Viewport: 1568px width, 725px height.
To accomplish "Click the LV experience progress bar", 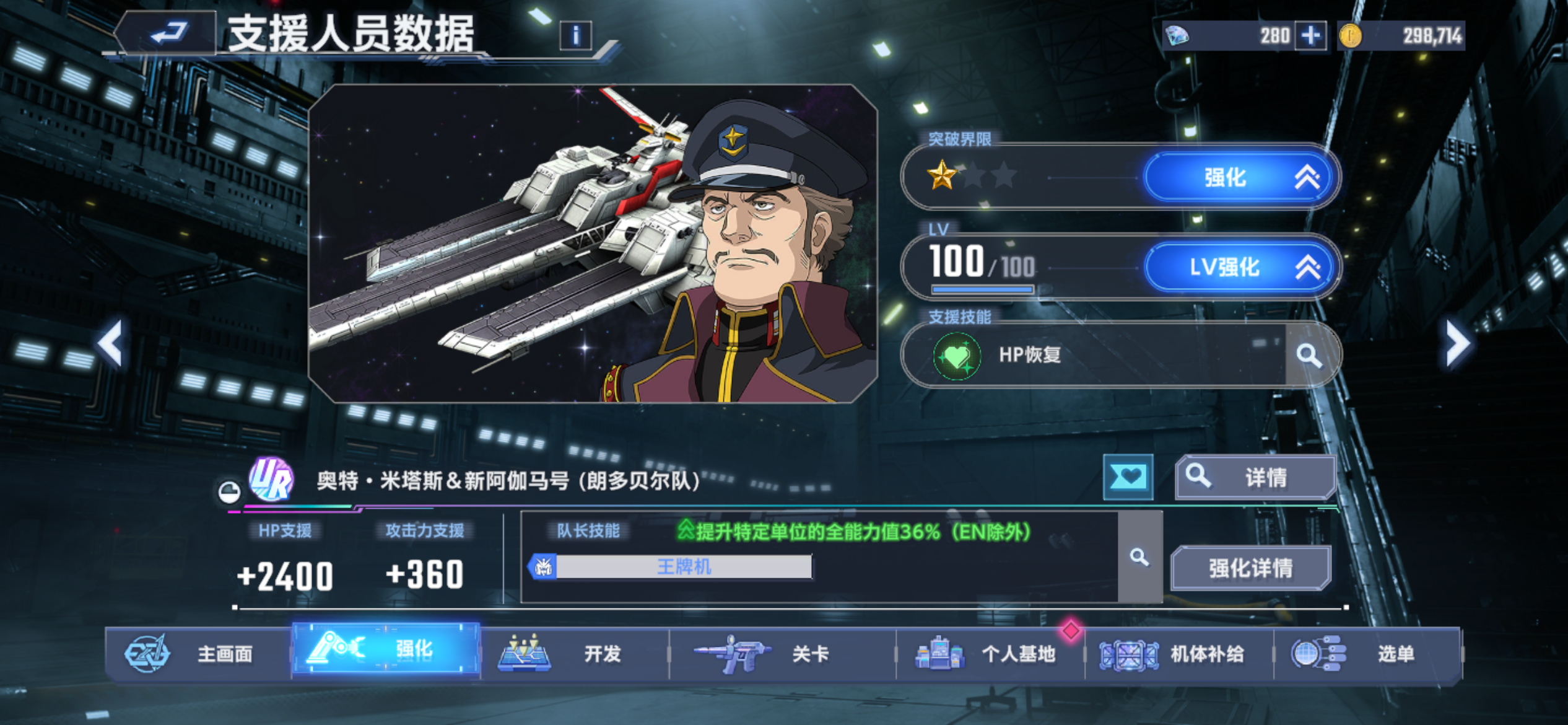I will (983, 289).
